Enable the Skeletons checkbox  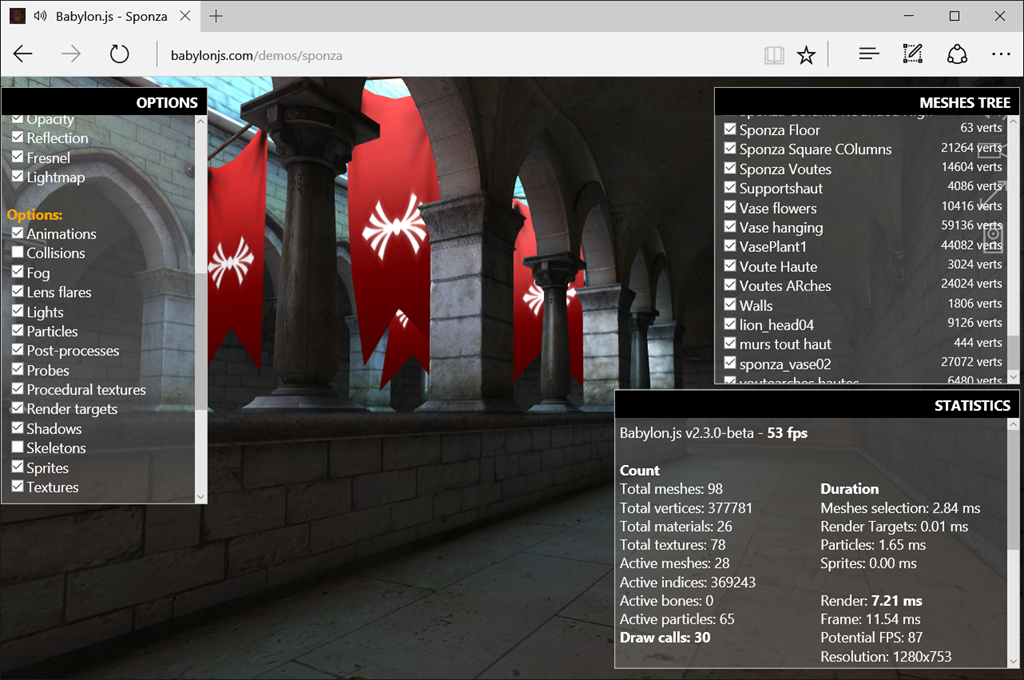coord(18,447)
